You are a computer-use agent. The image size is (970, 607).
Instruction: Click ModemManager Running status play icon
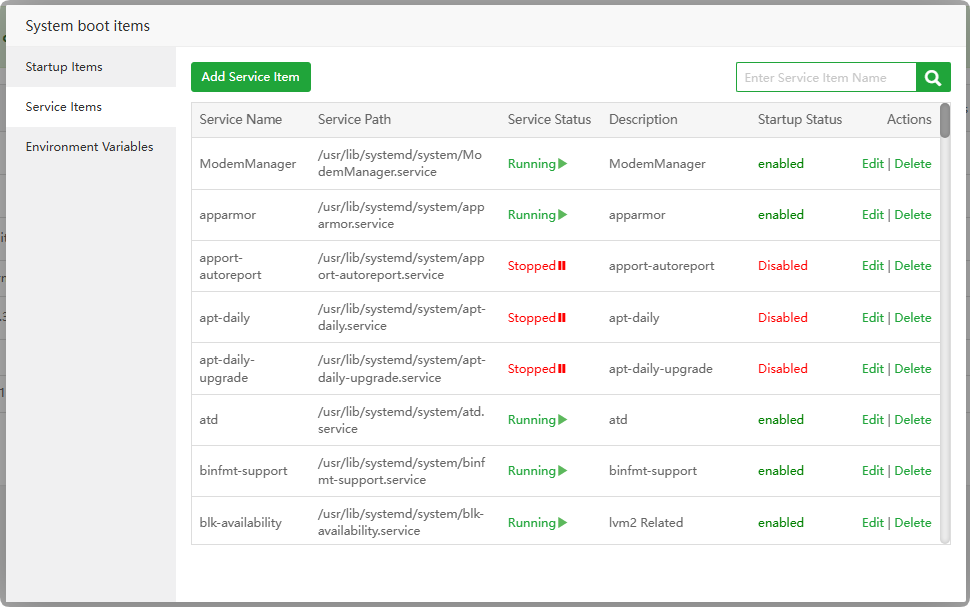(x=563, y=164)
